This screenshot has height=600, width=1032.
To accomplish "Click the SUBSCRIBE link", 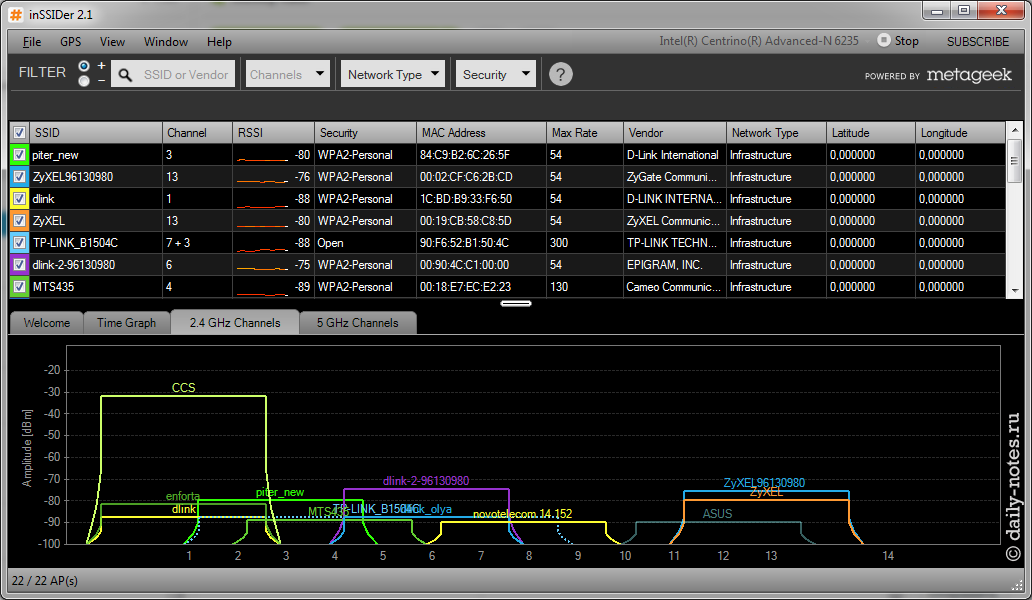I will click(x=977, y=42).
